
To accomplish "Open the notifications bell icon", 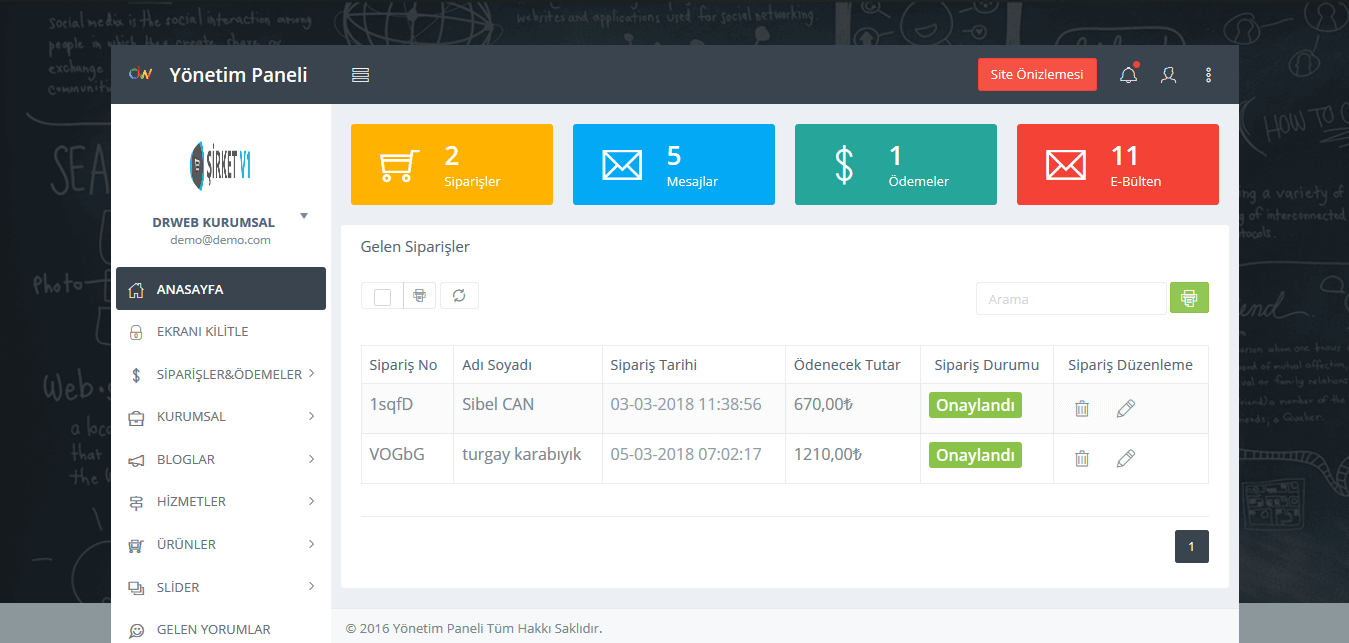I will [1128, 75].
